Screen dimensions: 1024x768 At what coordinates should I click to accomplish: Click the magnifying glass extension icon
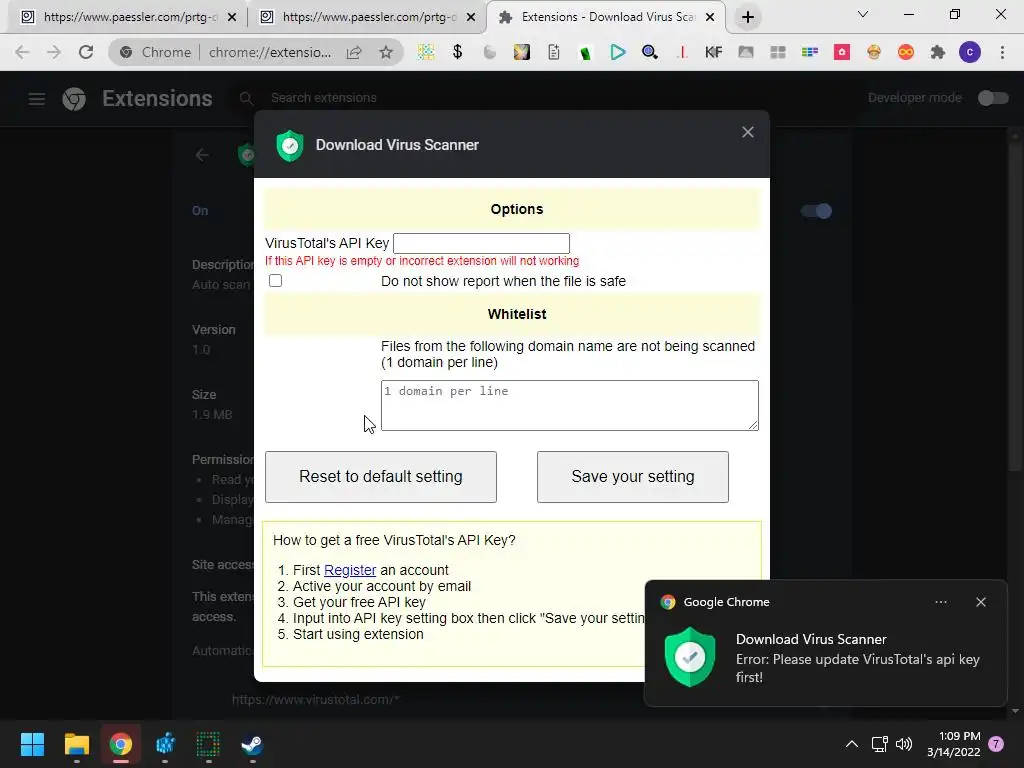(x=649, y=52)
